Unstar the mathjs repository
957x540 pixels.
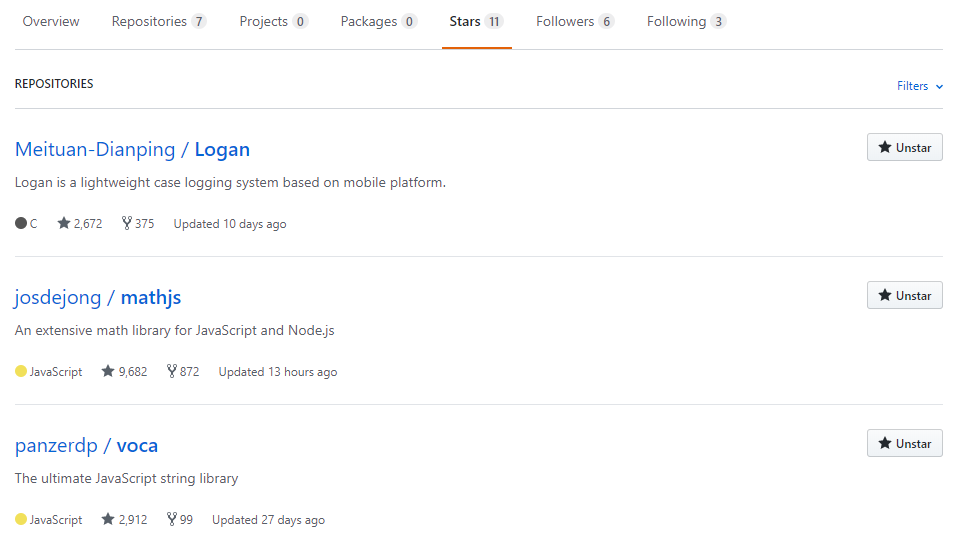point(905,295)
